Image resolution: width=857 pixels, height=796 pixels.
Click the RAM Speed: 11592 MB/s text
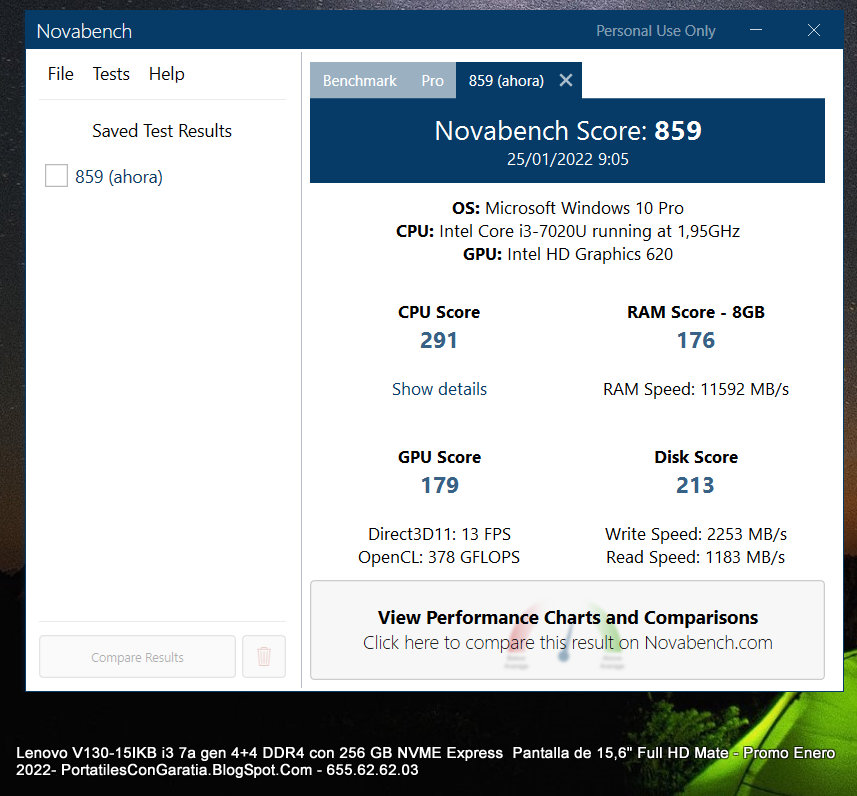(696, 389)
